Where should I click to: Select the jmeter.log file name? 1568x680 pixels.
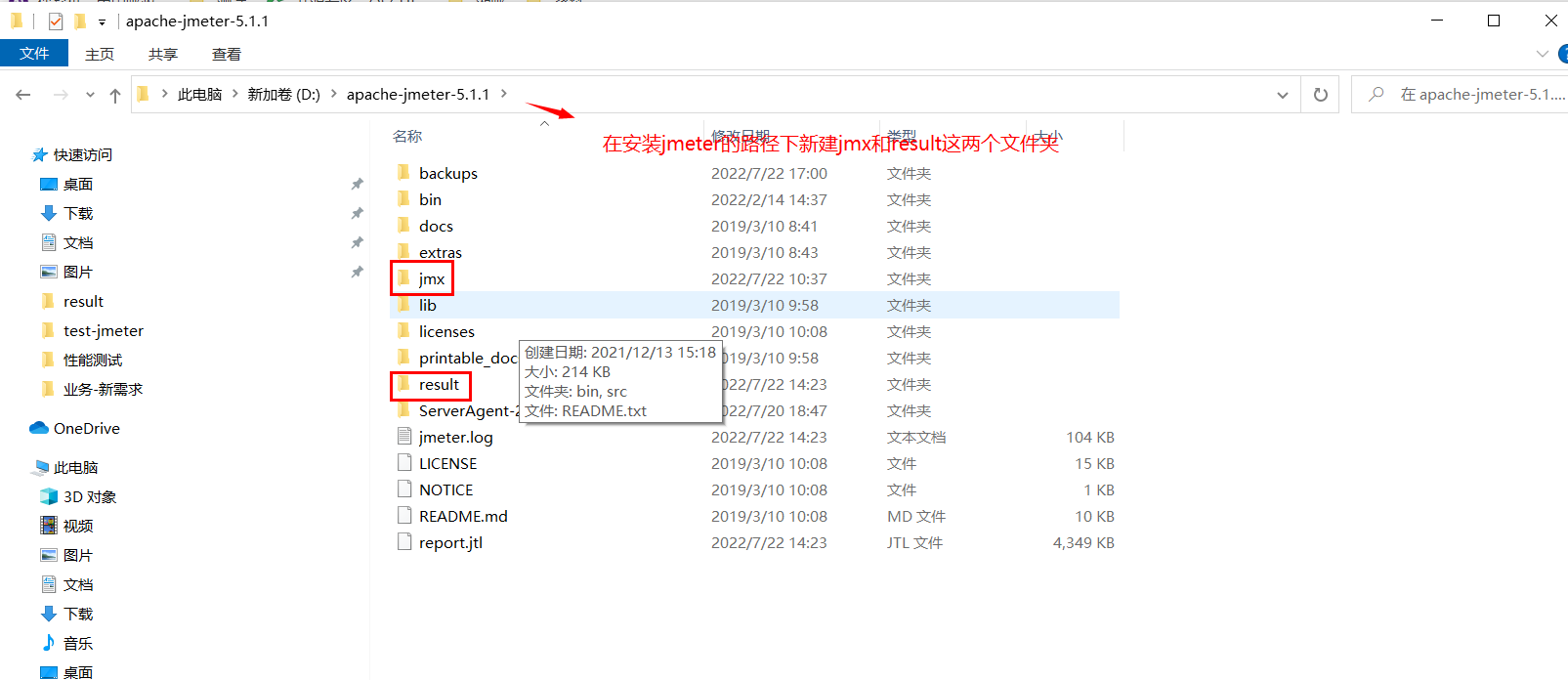tap(455, 437)
